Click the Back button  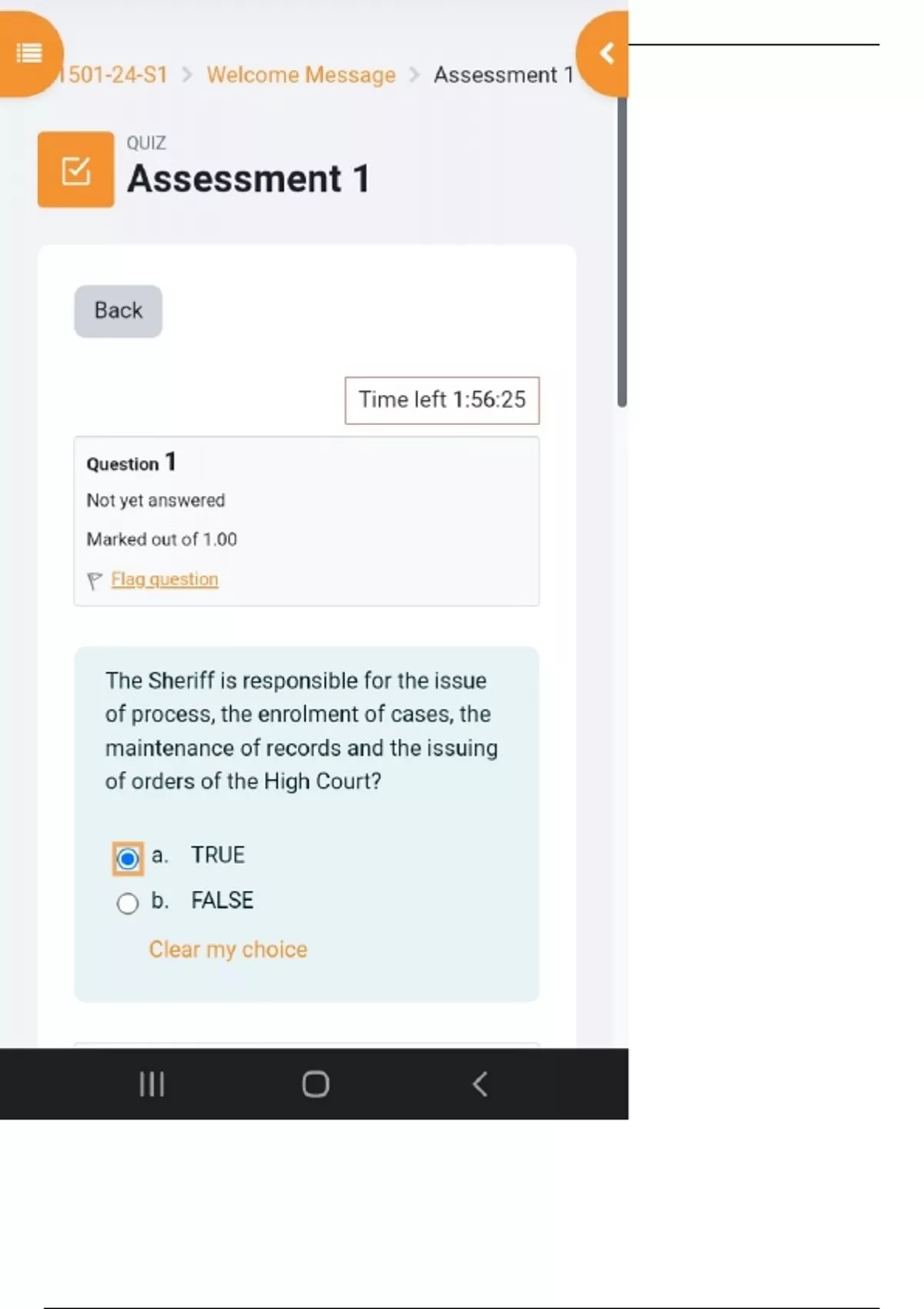[118, 311]
